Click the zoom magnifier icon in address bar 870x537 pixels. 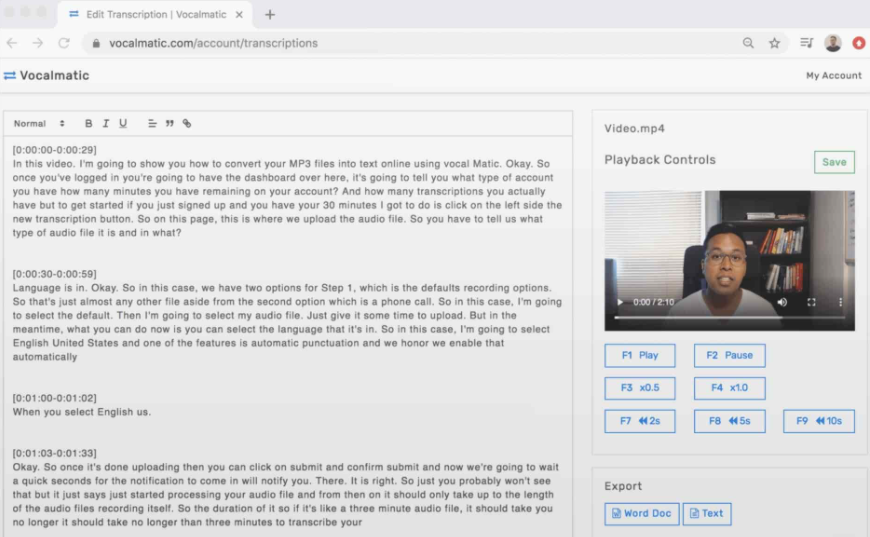748,43
